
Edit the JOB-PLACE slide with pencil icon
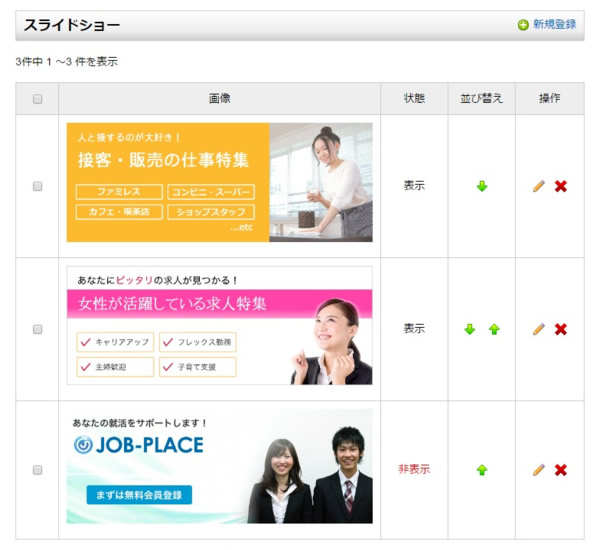click(539, 470)
